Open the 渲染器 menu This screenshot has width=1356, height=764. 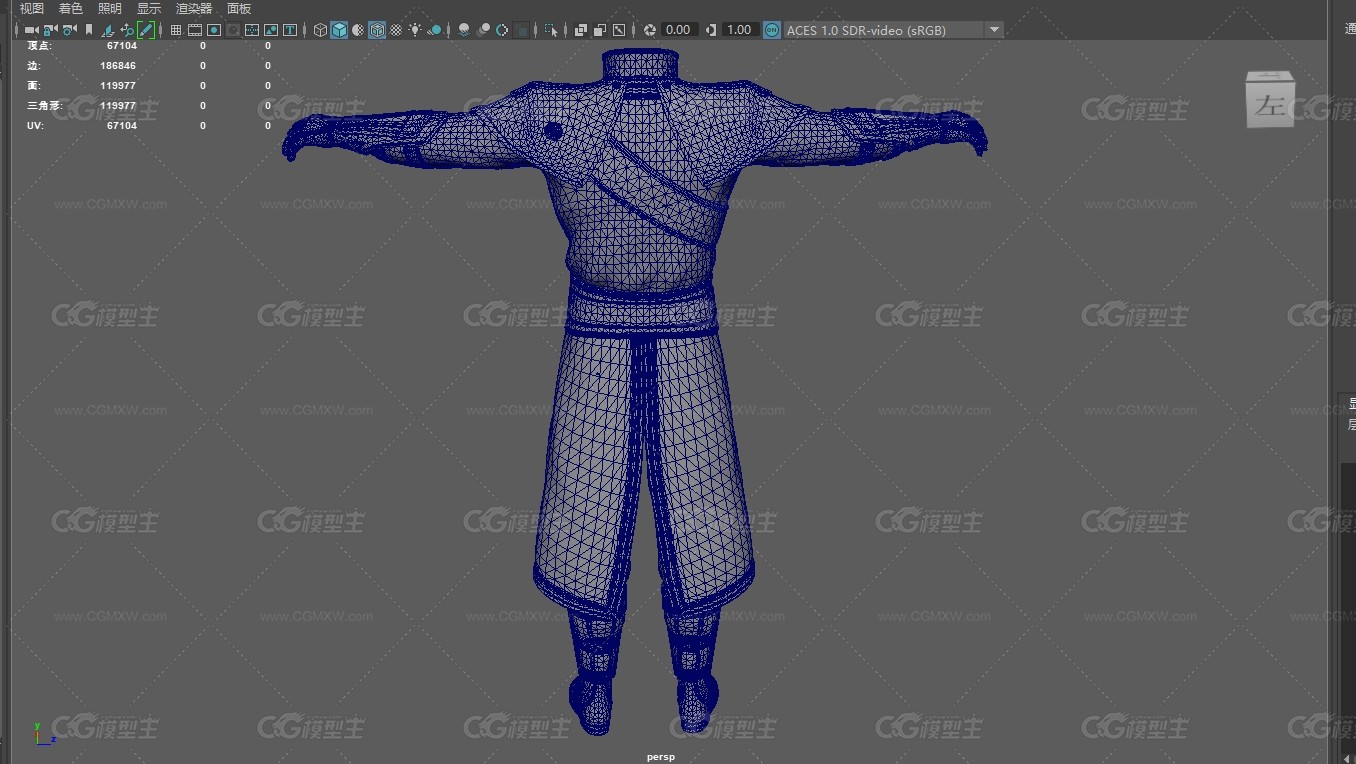193,8
